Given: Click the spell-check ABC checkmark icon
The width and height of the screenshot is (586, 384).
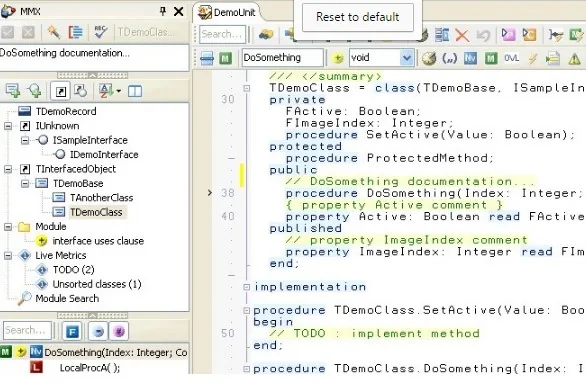Looking at the screenshot, I should pyautogui.click(x=101, y=33).
